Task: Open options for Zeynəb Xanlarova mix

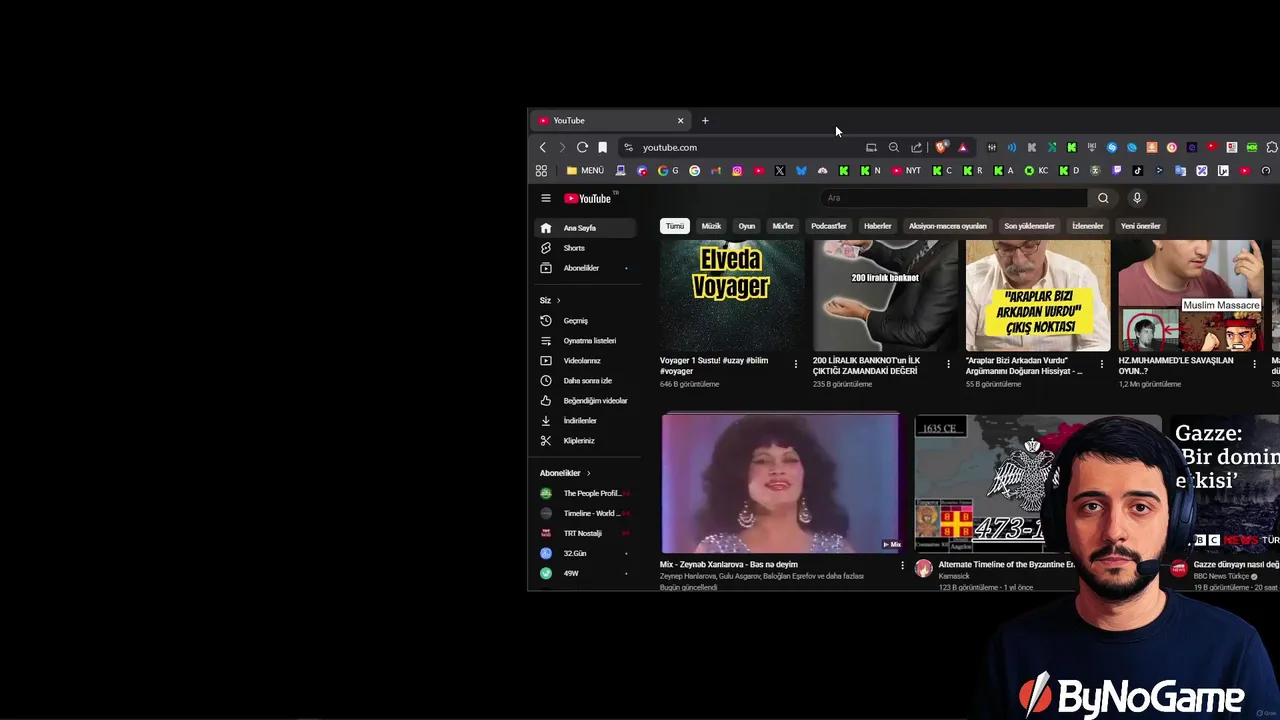Action: tap(902, 566)
